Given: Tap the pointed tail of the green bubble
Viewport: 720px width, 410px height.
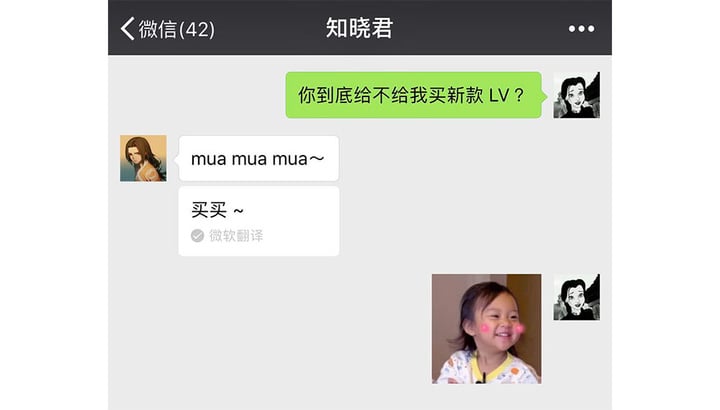Looking at the screenshot, I should click(x=544, y=96).
